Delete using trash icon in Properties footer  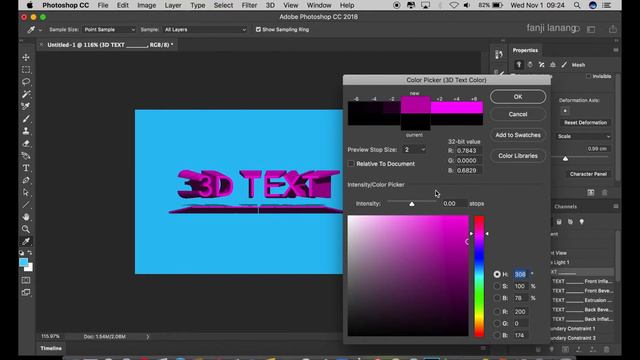(604, 192)
